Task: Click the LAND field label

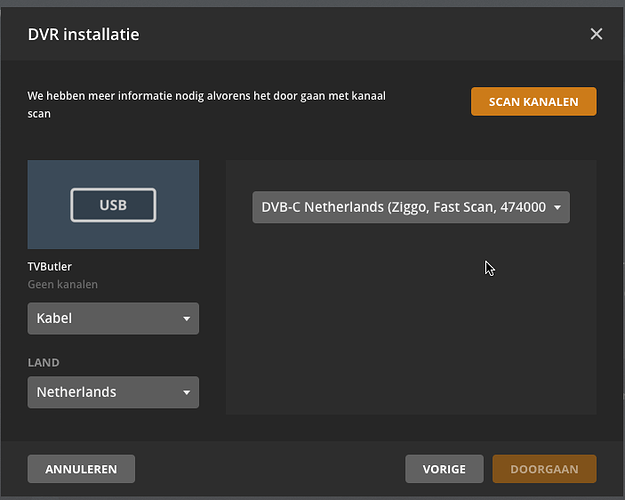Action: tap(44, 362)
